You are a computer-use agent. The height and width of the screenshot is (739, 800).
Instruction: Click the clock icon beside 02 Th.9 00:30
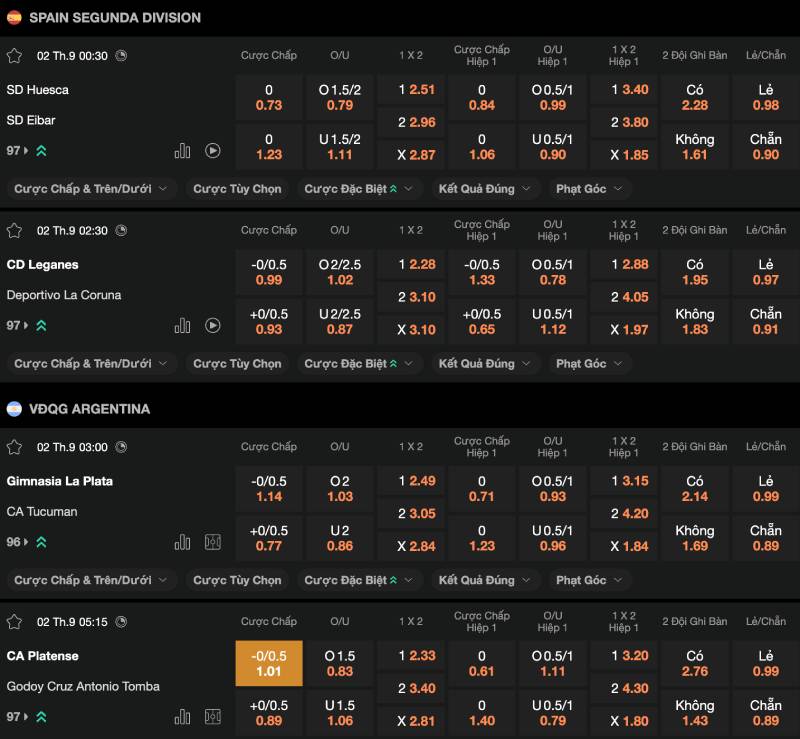pyautogui.click(x=121, y=56)
